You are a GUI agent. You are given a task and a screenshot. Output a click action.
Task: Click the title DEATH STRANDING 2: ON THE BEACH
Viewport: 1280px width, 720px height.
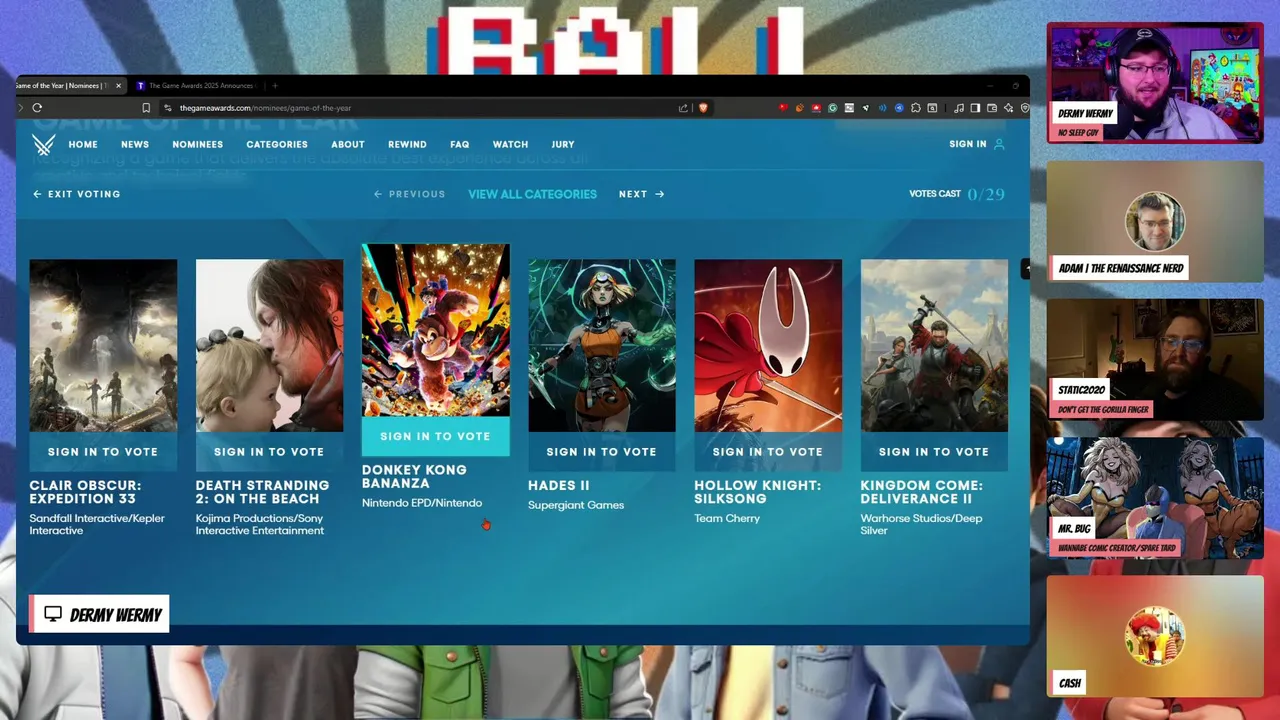pos(262,492)
